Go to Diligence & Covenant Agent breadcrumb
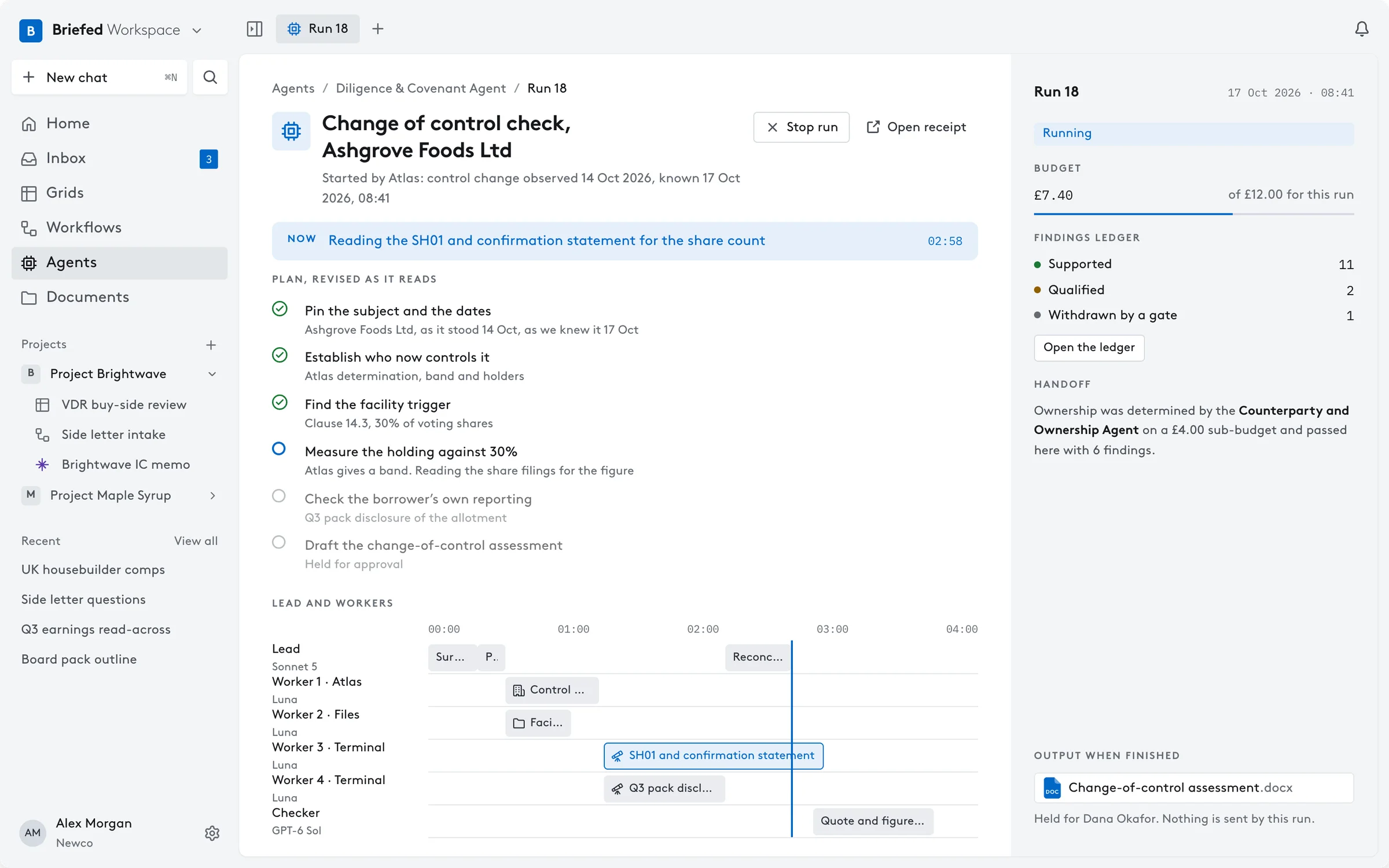The width and height of the screenshot is (1389, 868). click(421, 88)
